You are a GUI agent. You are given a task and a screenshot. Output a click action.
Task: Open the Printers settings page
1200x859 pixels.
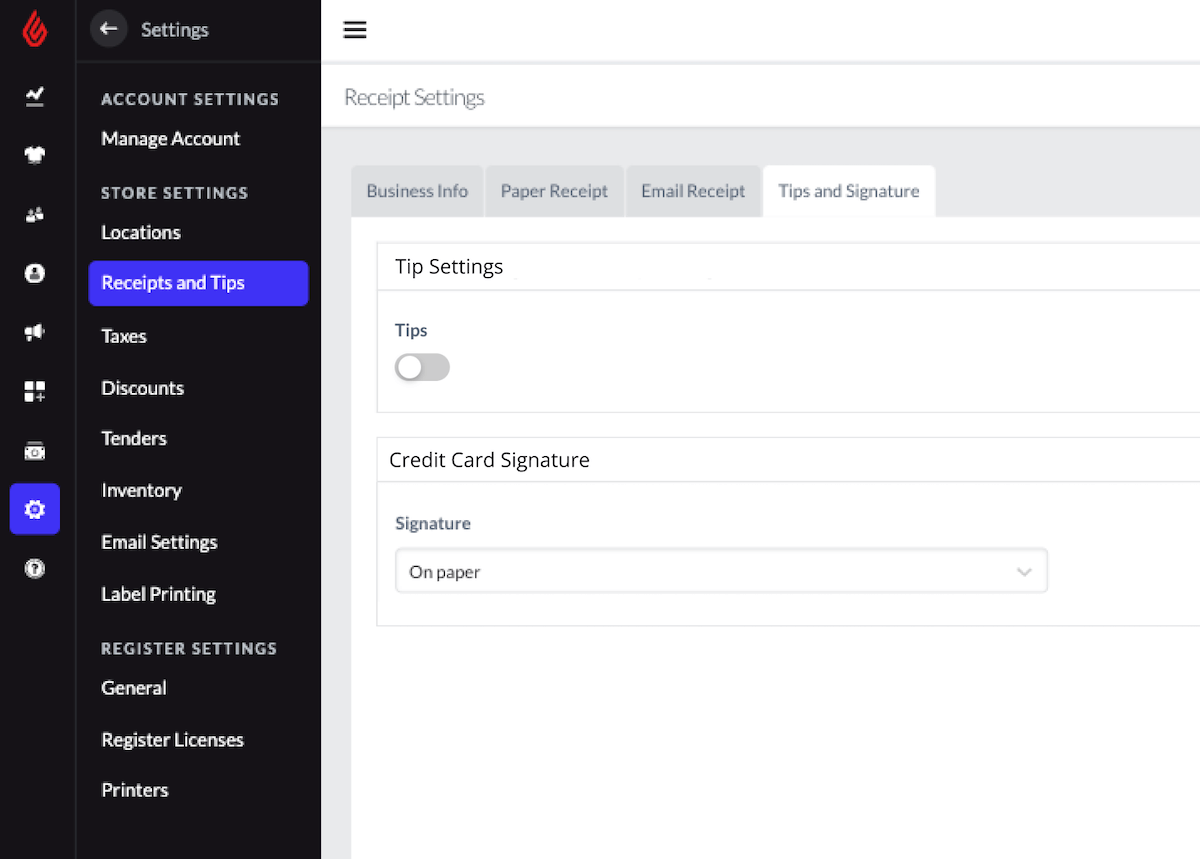134,789
